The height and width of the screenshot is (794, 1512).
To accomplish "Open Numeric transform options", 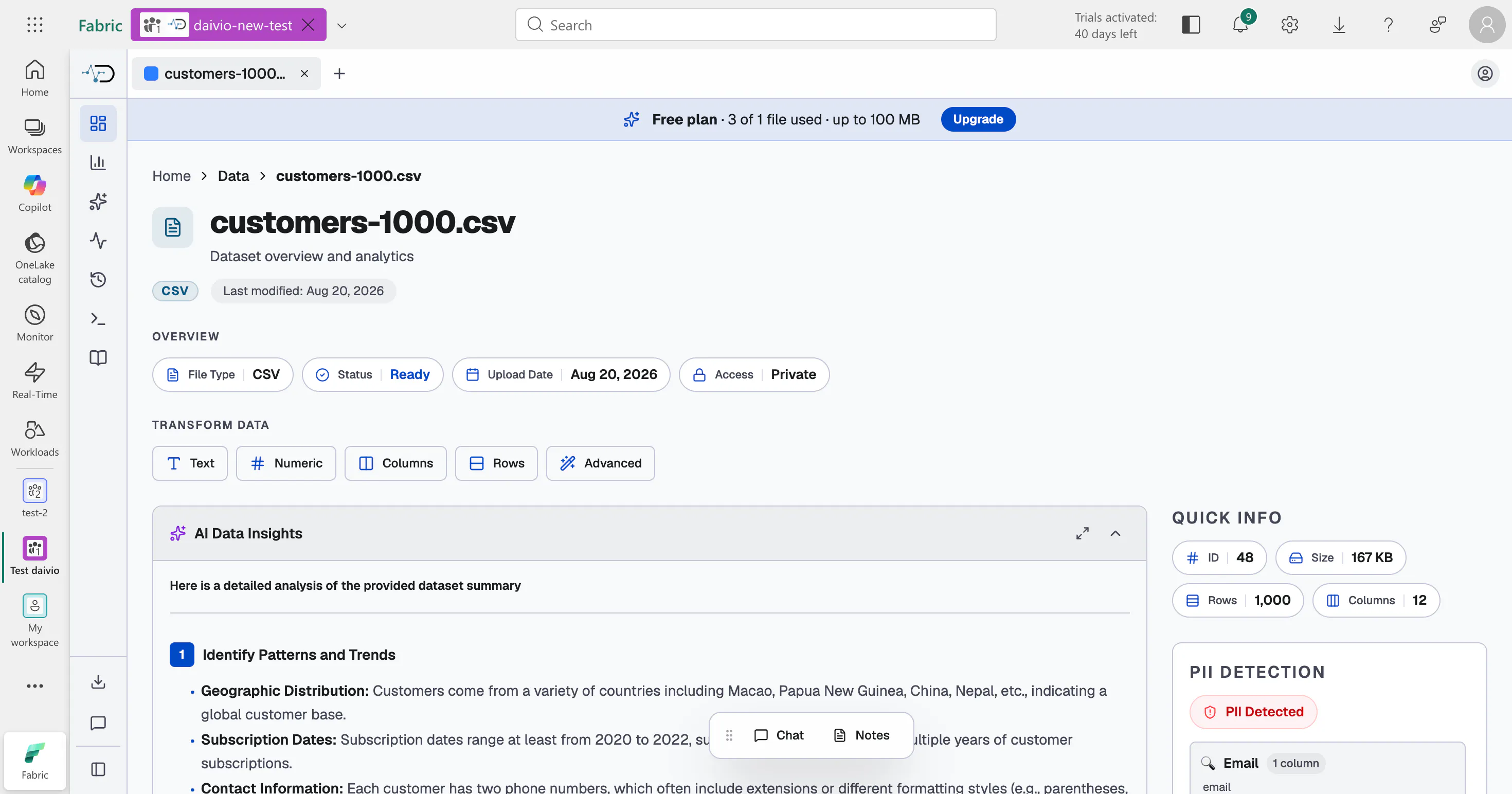I will click(286, 463).
